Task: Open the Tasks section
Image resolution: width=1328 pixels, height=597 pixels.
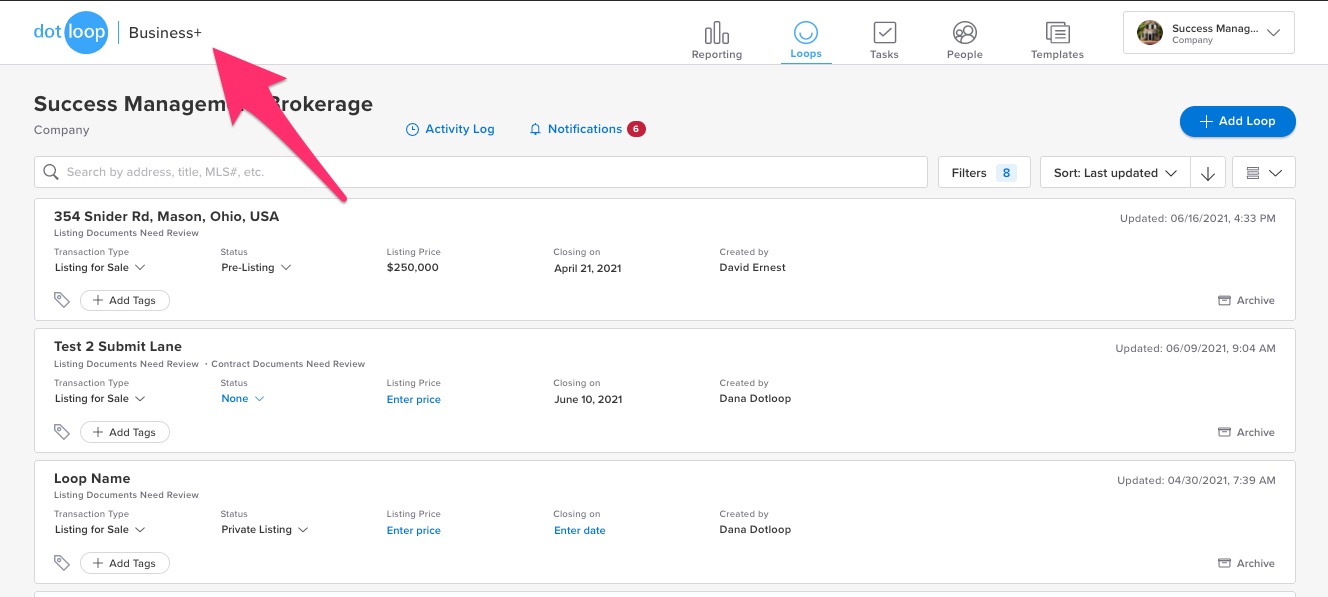Action: pyautogui.click(x=884, y=38)
